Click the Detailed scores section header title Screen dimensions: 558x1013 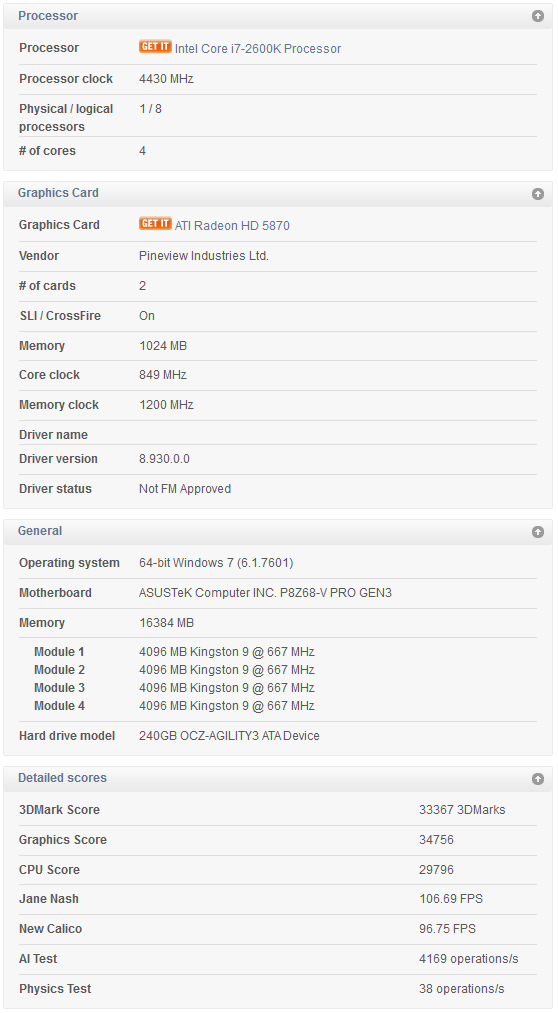[x=62, y=778]
